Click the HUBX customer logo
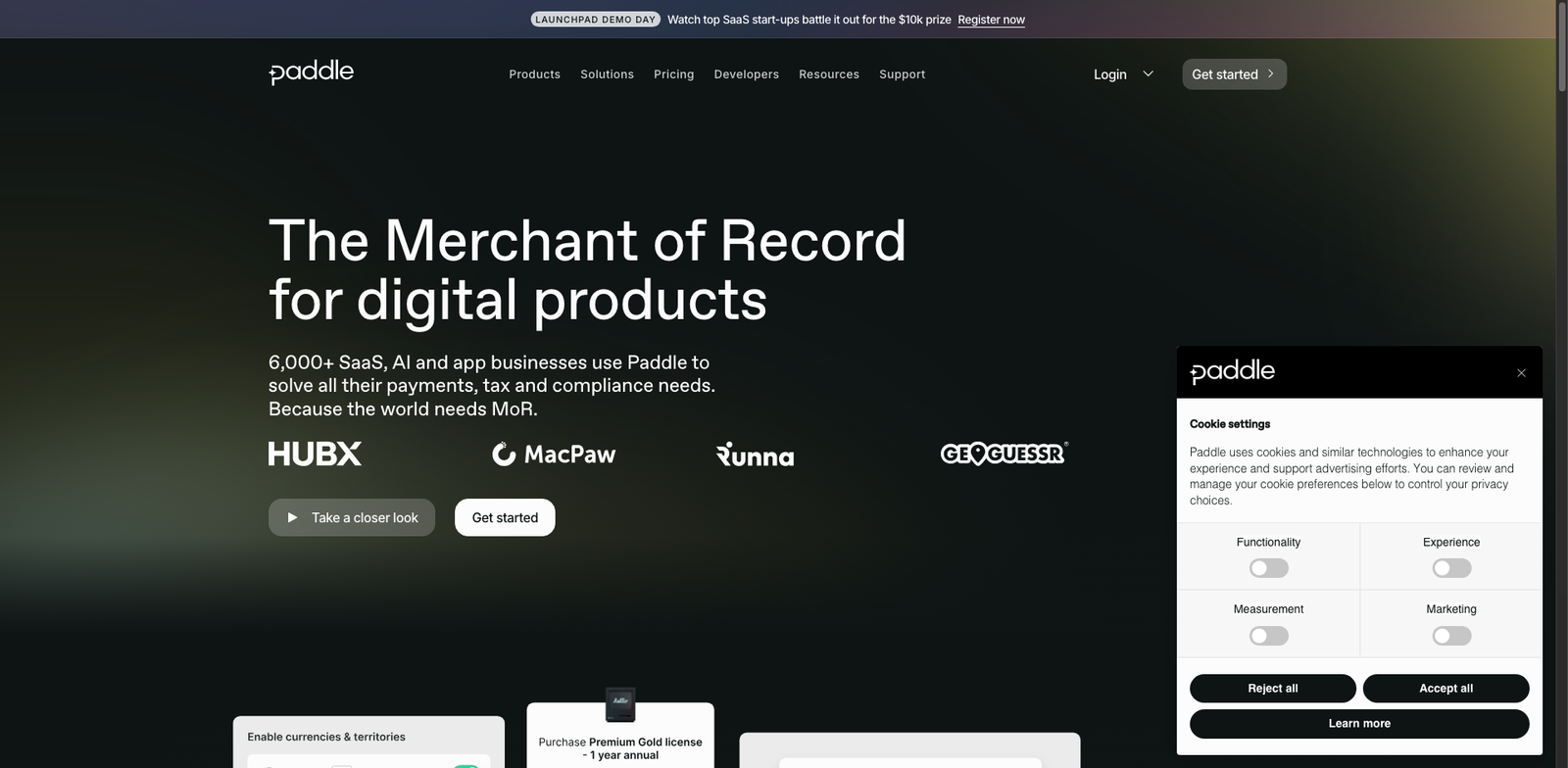The height and width of the screenshot is (768, 1568). coord(315,454)
